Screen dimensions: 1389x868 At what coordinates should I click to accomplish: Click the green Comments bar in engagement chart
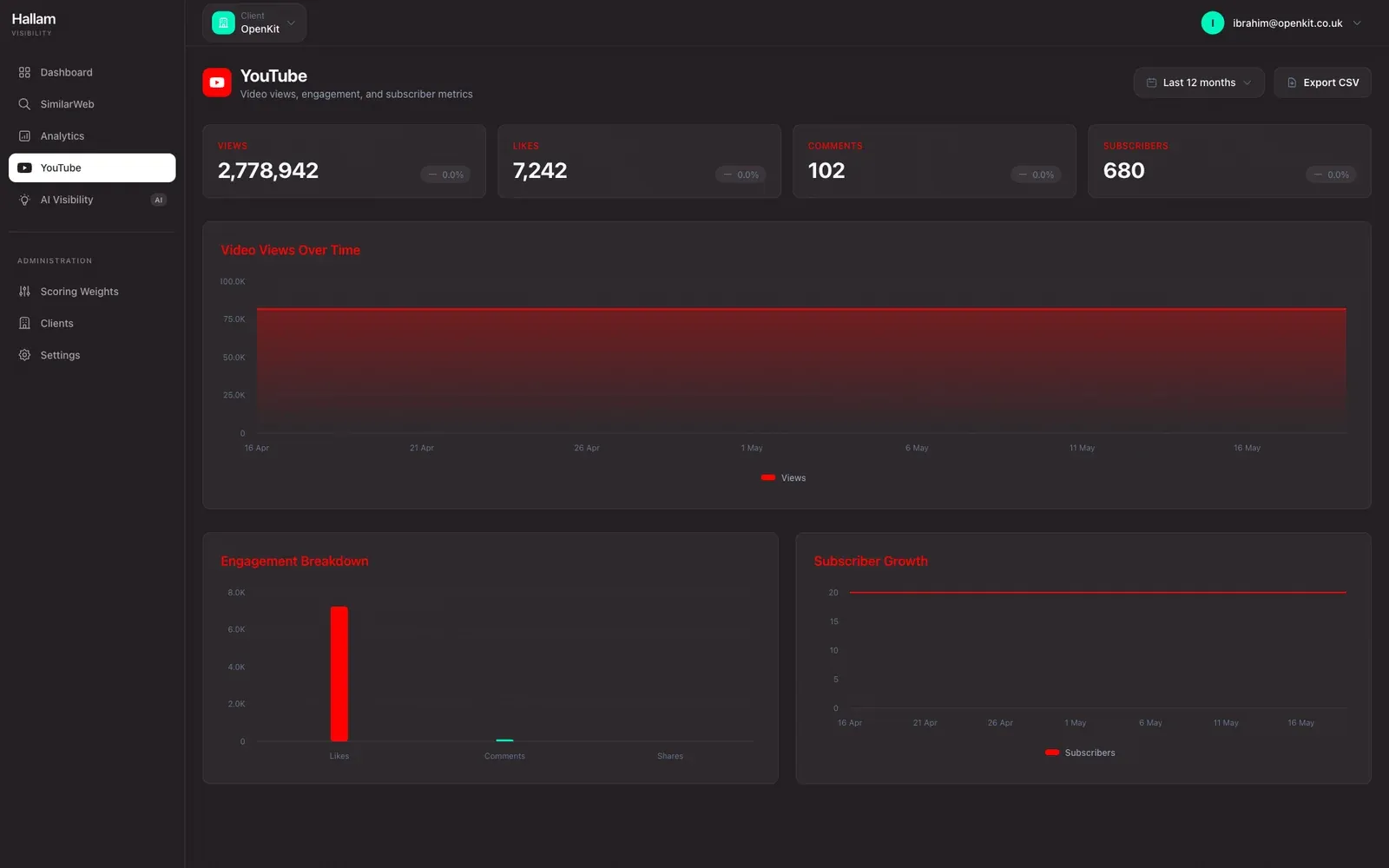pyautogui.click(x=504, y=740)
